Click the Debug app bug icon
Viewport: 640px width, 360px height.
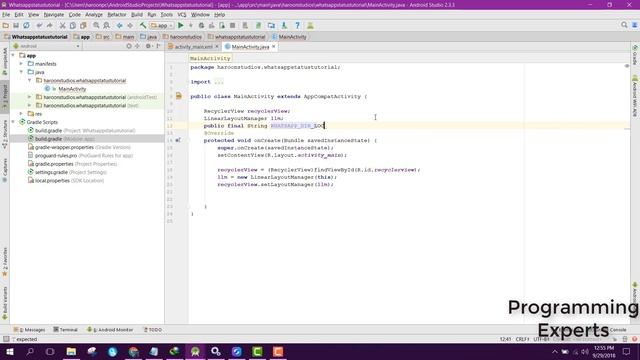click(x=201, y=25)
